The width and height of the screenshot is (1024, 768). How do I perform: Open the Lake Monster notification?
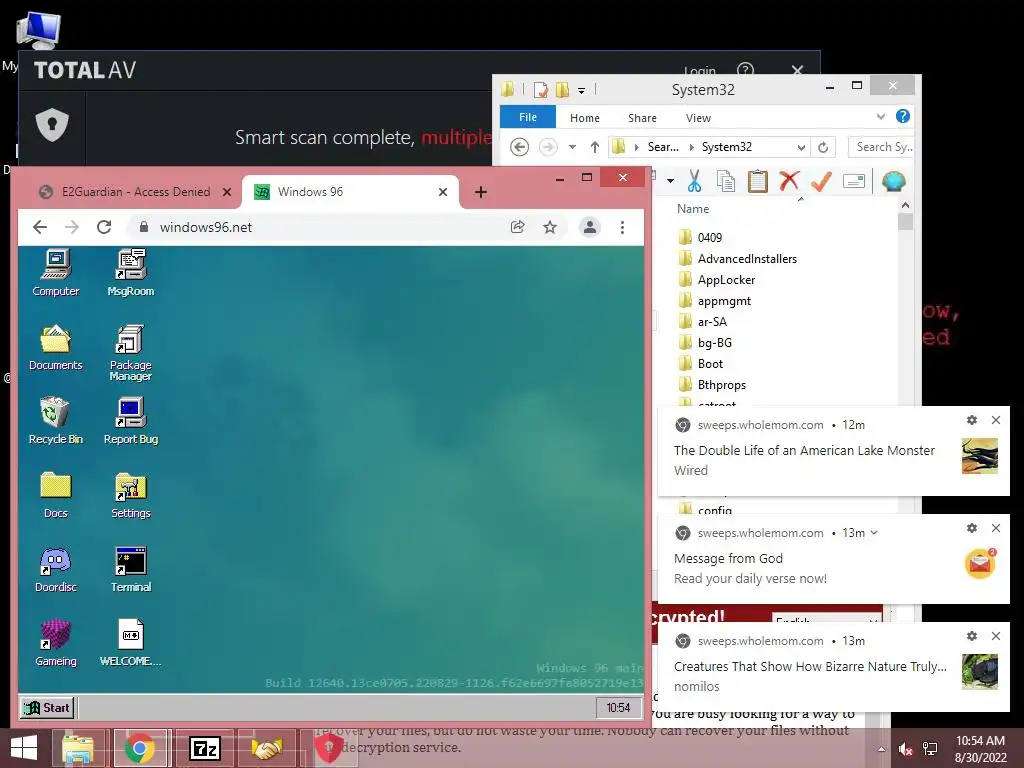coord(833,451)
